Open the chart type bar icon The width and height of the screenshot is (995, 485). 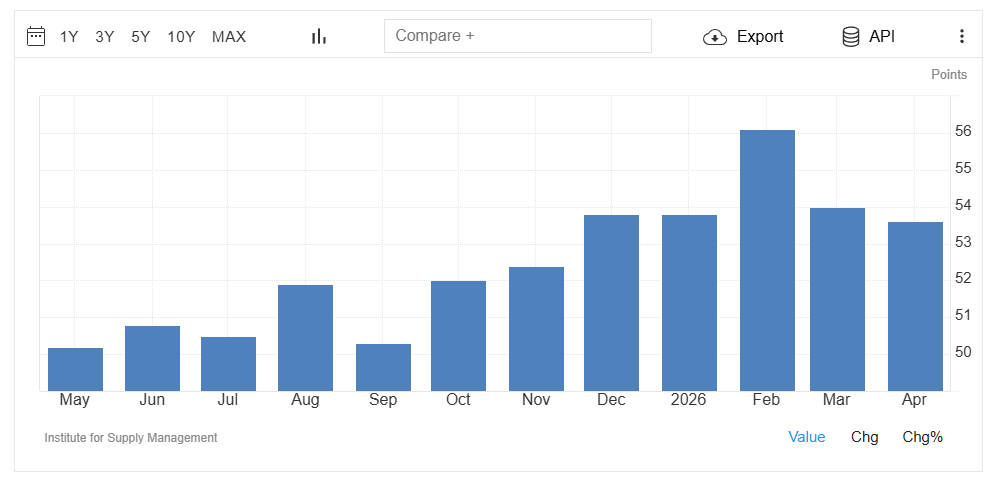coord(319,36)
